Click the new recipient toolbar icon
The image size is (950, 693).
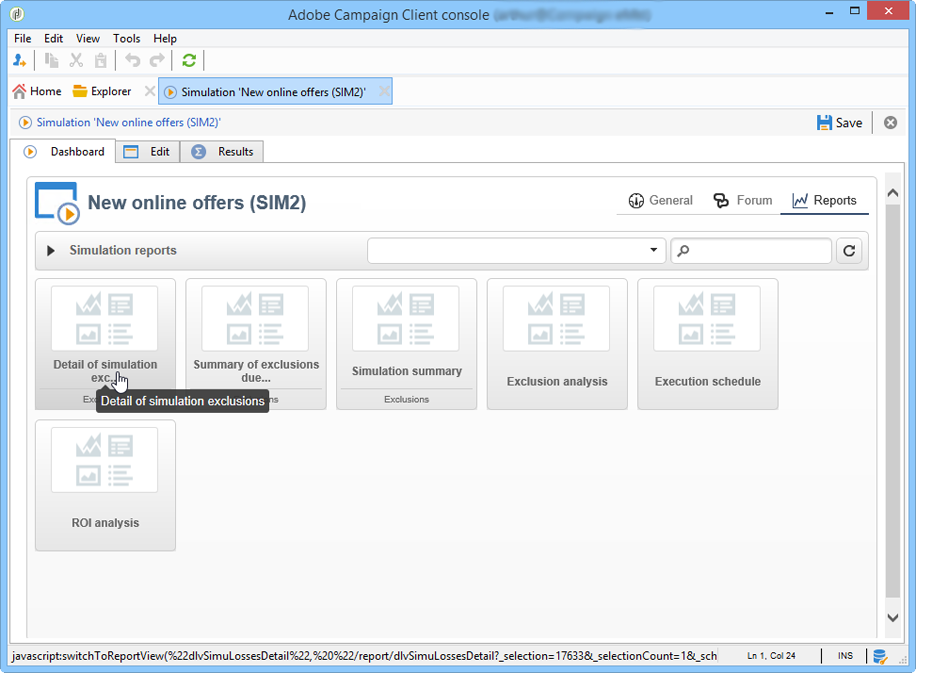(x=19, y=61)
